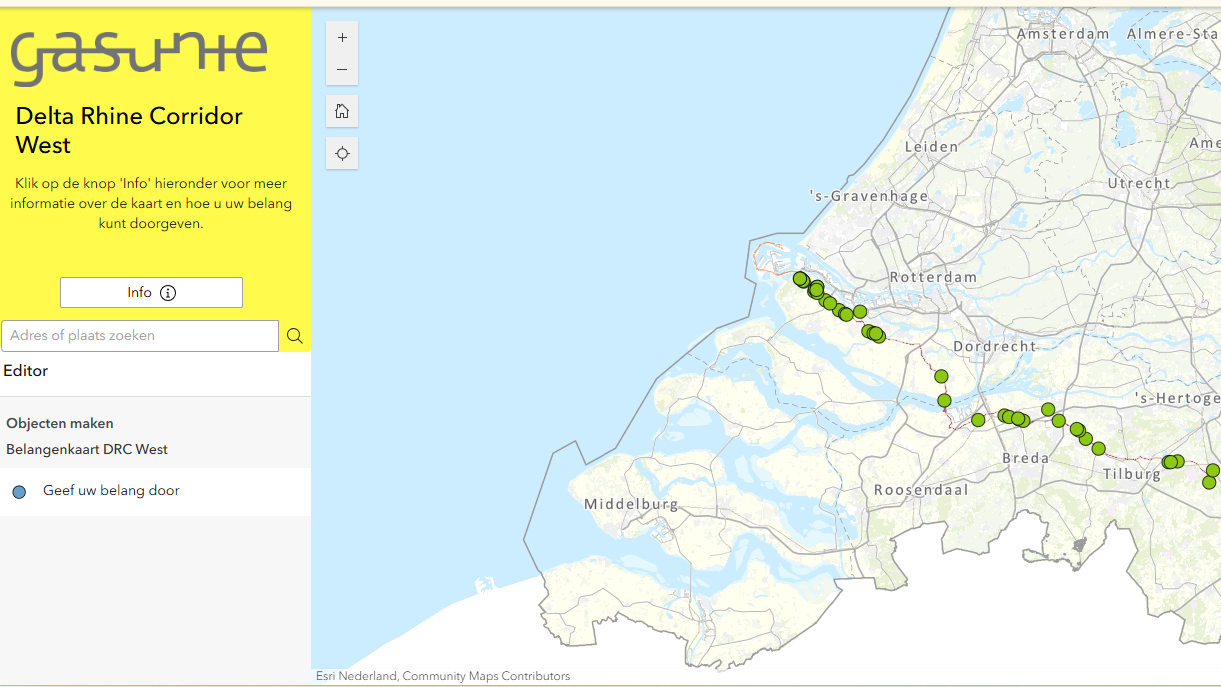The height and width of the screenshot is (687, 1221).
Task: Click the info circle icon on Info button
Action: (x=168, y=293)
